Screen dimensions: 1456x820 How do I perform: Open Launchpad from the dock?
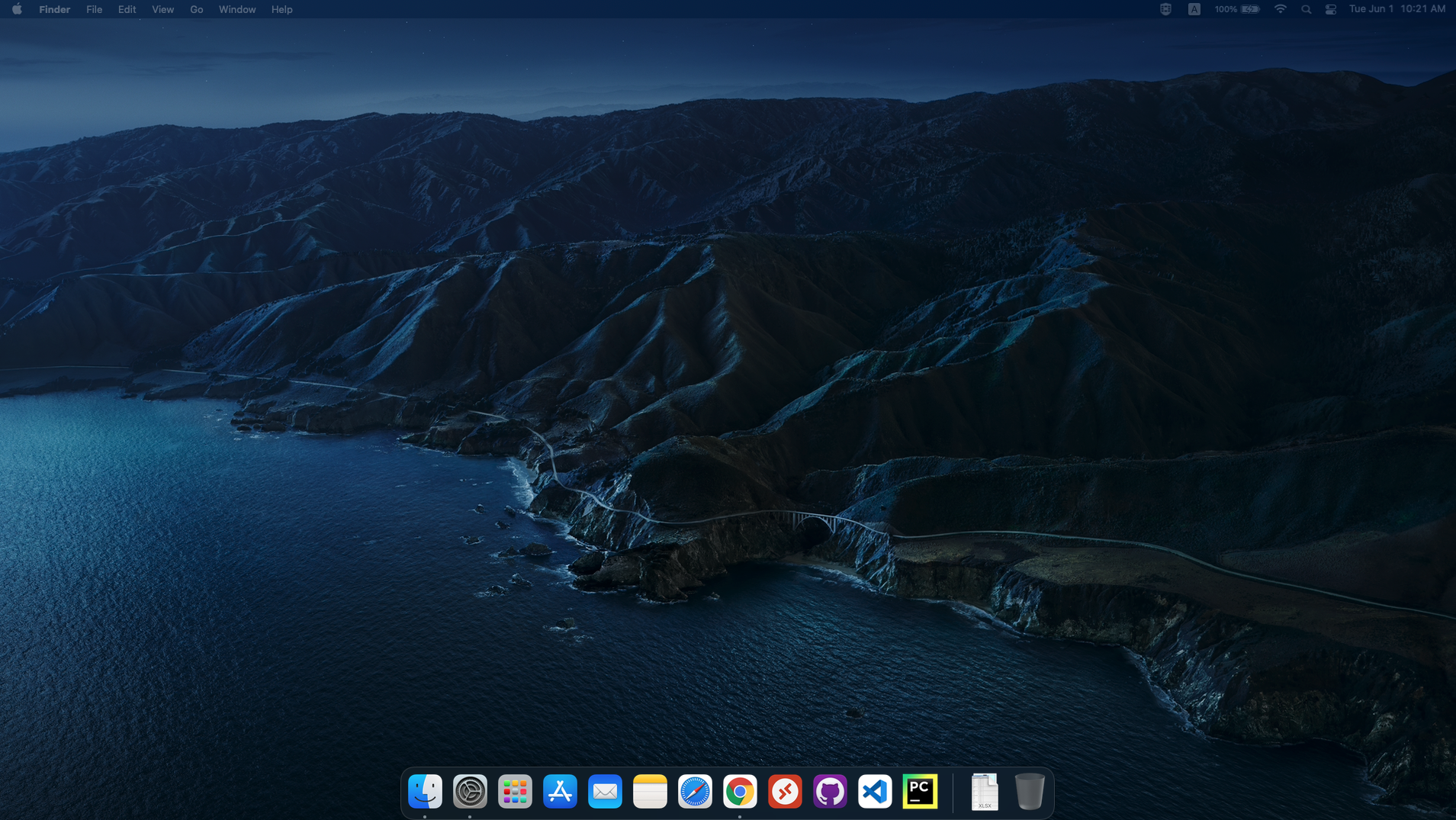515,791
